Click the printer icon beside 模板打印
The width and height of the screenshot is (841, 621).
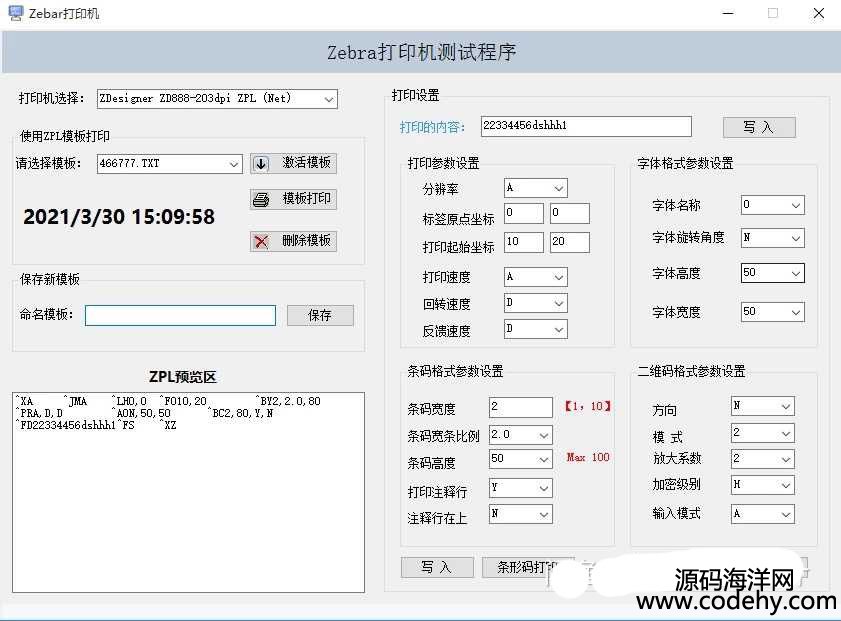click(261, 199)
